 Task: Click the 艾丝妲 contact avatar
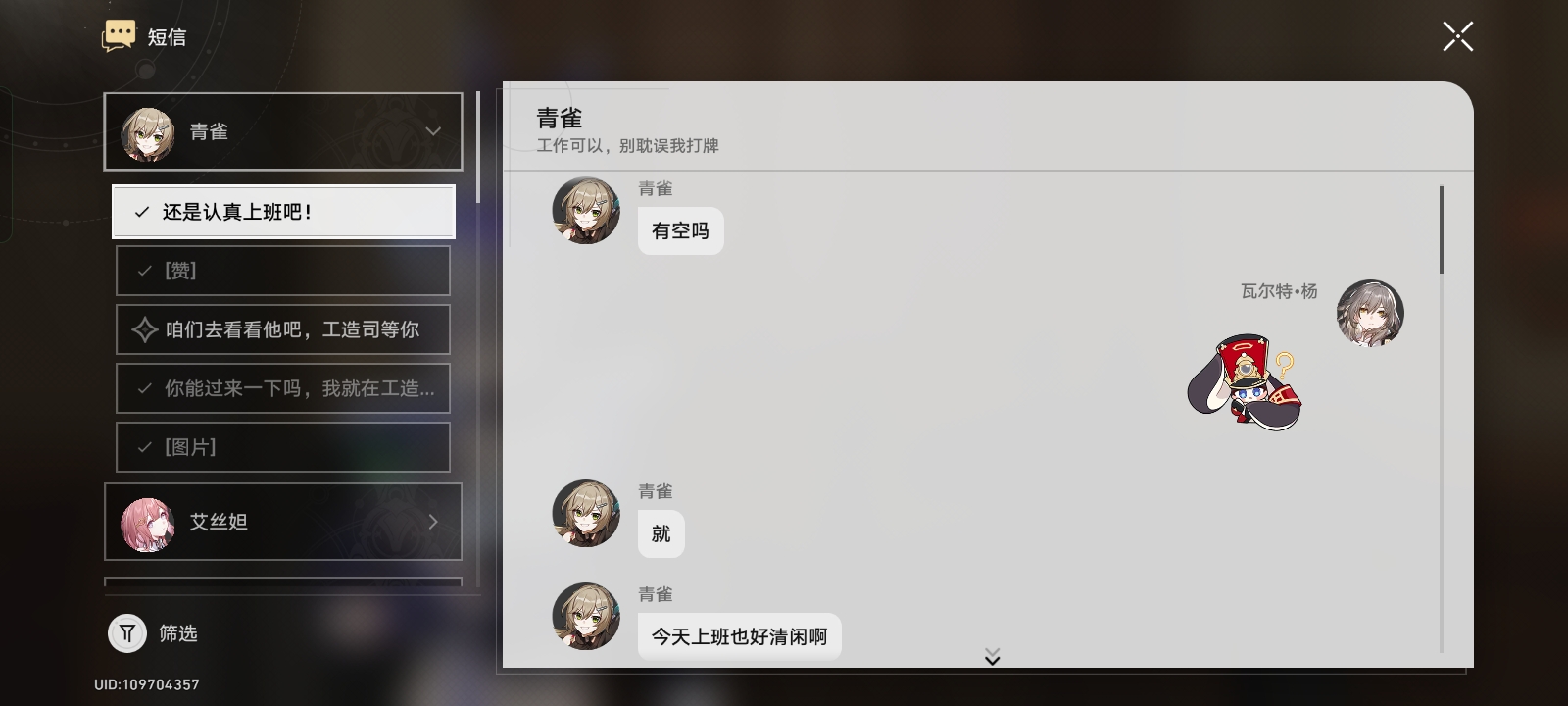click(x=148, y=524)
